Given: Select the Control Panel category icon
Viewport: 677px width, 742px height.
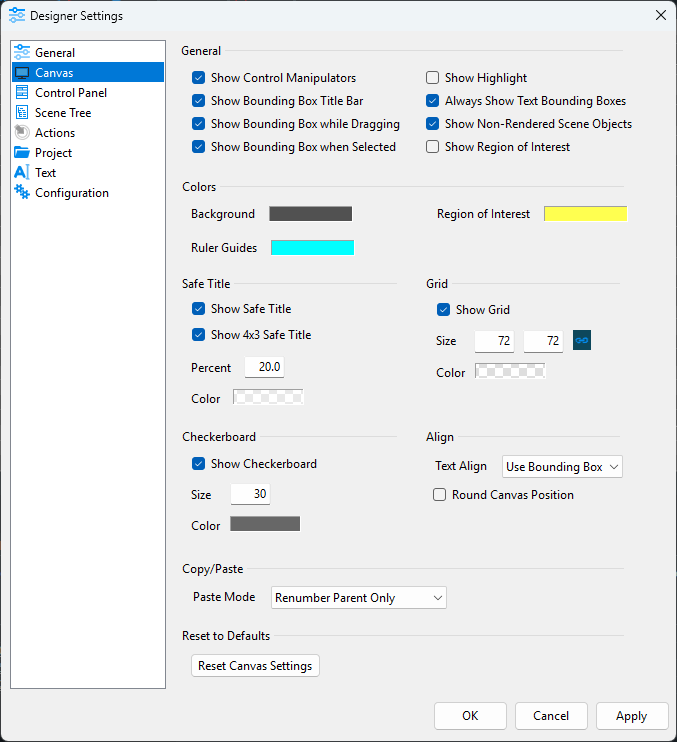Looking at the screenshot, I should 22,93.
